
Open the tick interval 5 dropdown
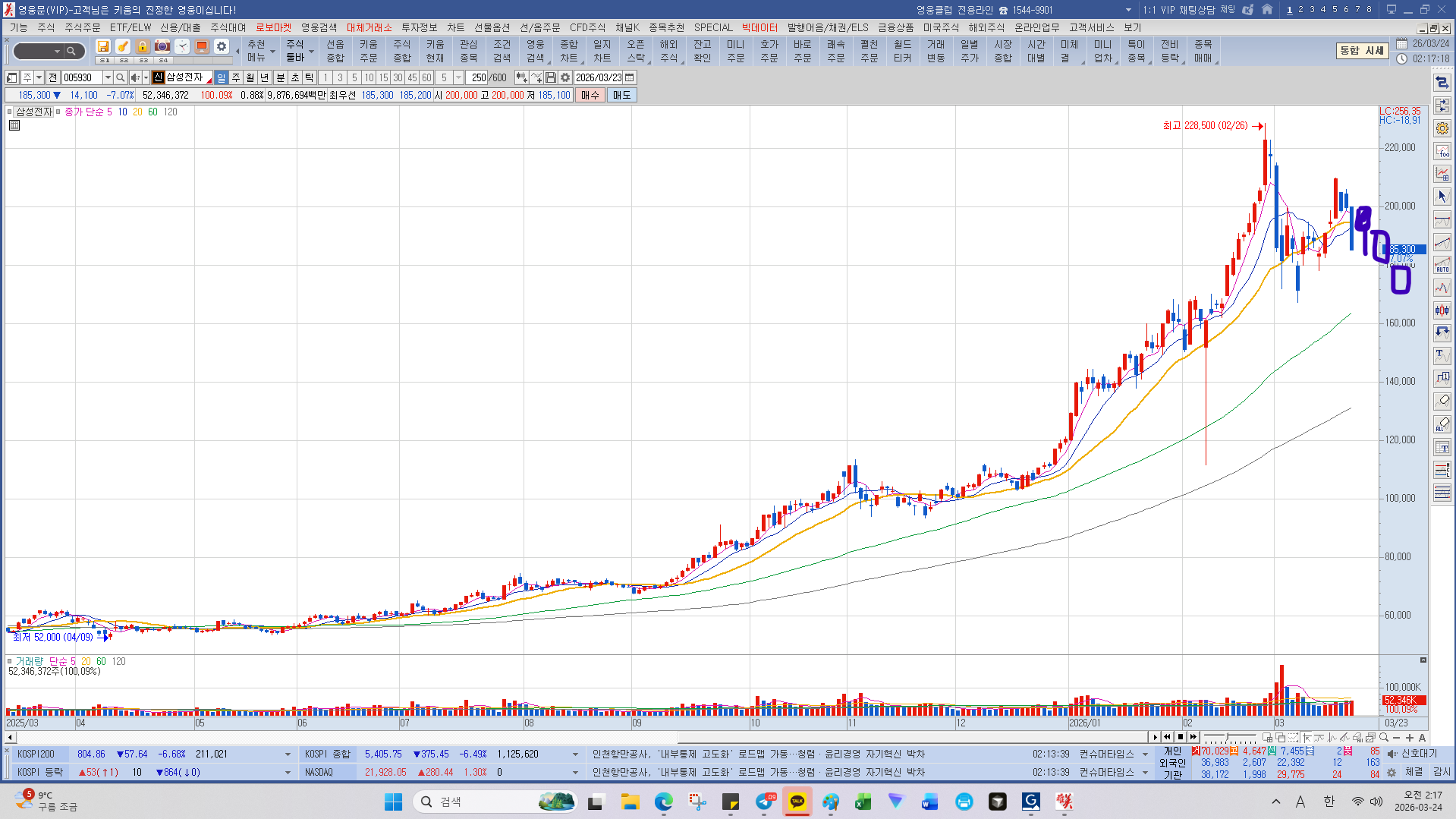pyautogui.click(x=458, y=77)
